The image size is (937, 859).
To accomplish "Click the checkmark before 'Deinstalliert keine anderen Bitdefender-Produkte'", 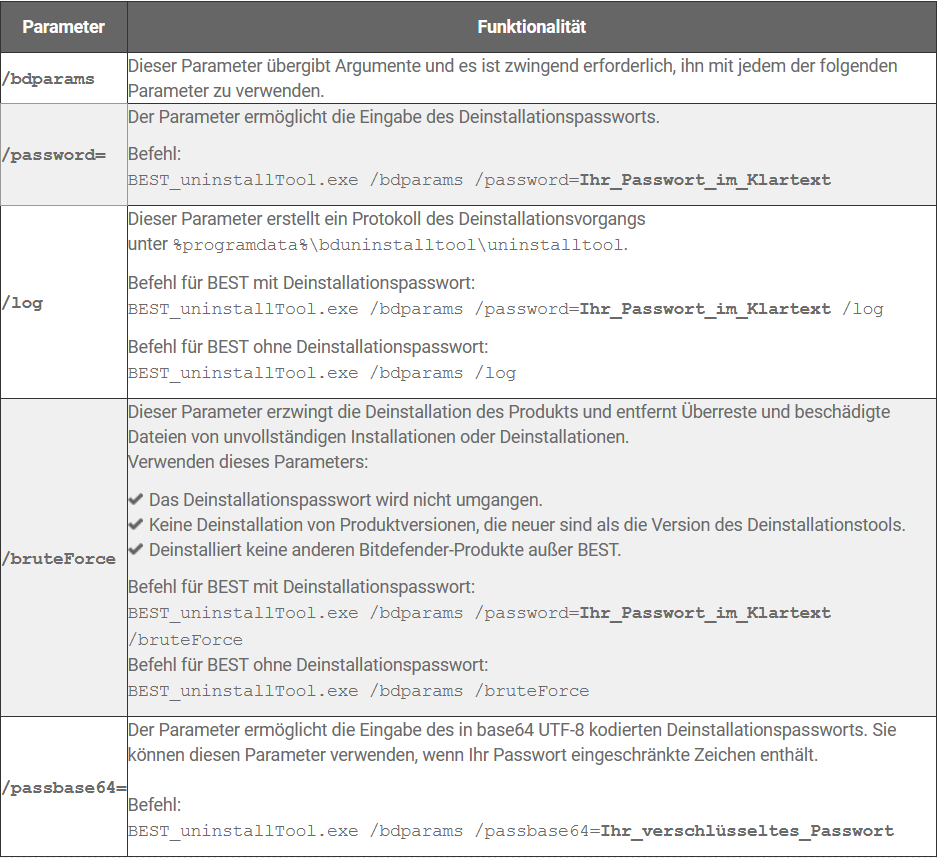I will pyautogui.click(x=136, y=549).
